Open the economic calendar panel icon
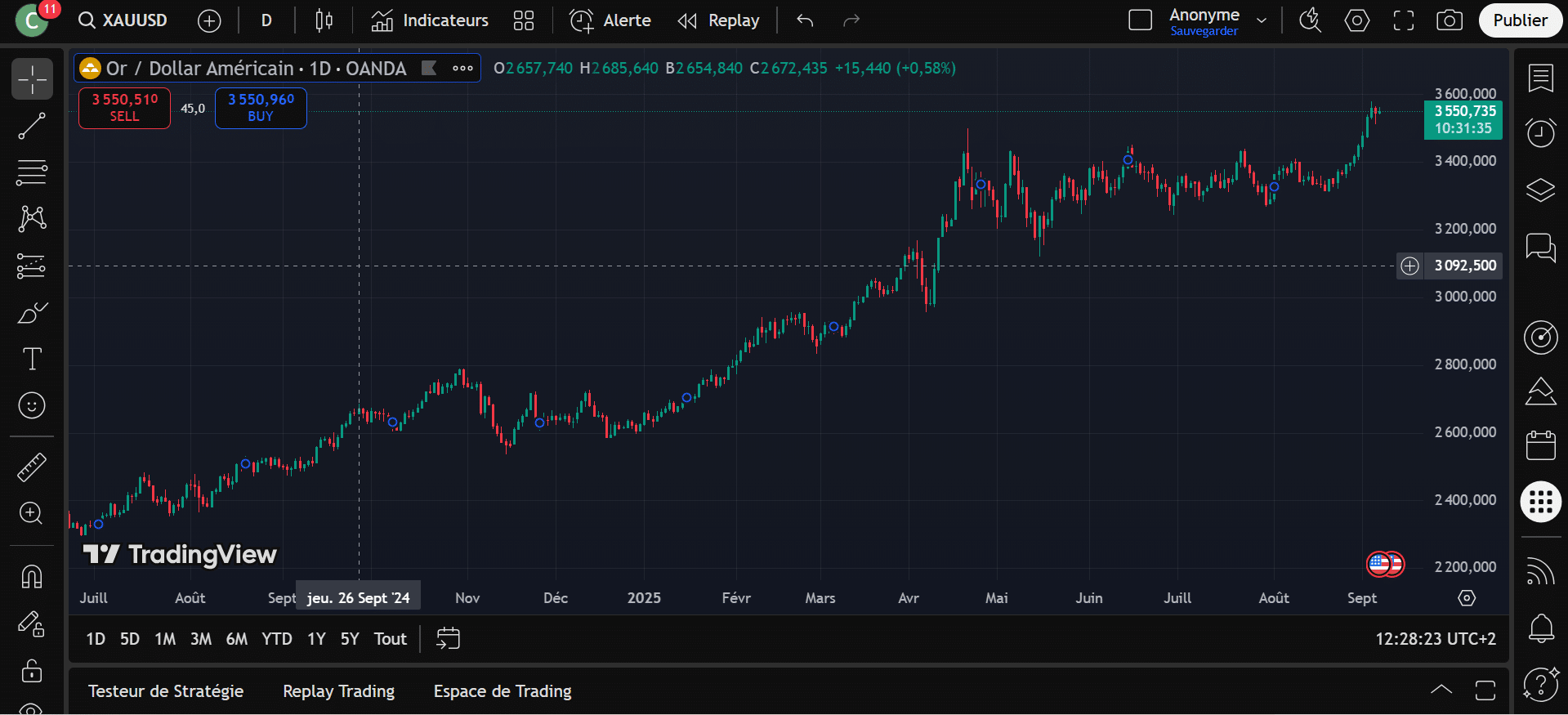Screen dimensions: 1568x715 (1540, 445)
